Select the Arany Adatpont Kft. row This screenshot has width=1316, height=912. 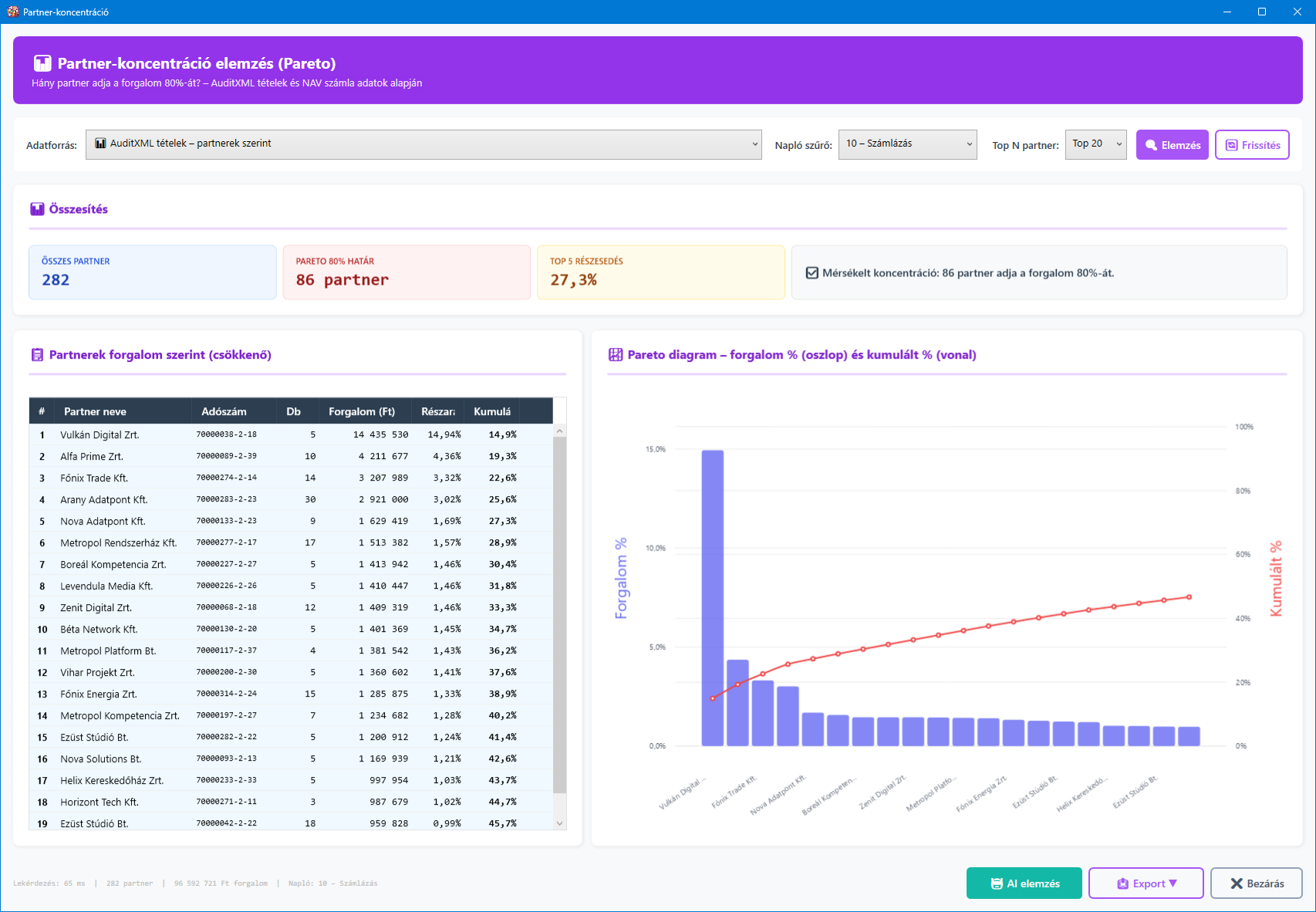(x=103, y=500)
